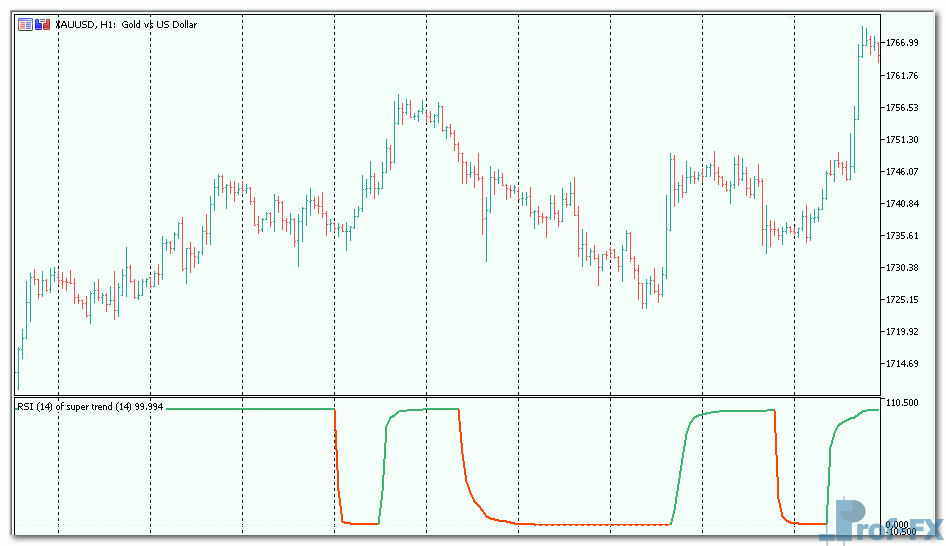Click the 1719.92 price scale label

point(902,331)
